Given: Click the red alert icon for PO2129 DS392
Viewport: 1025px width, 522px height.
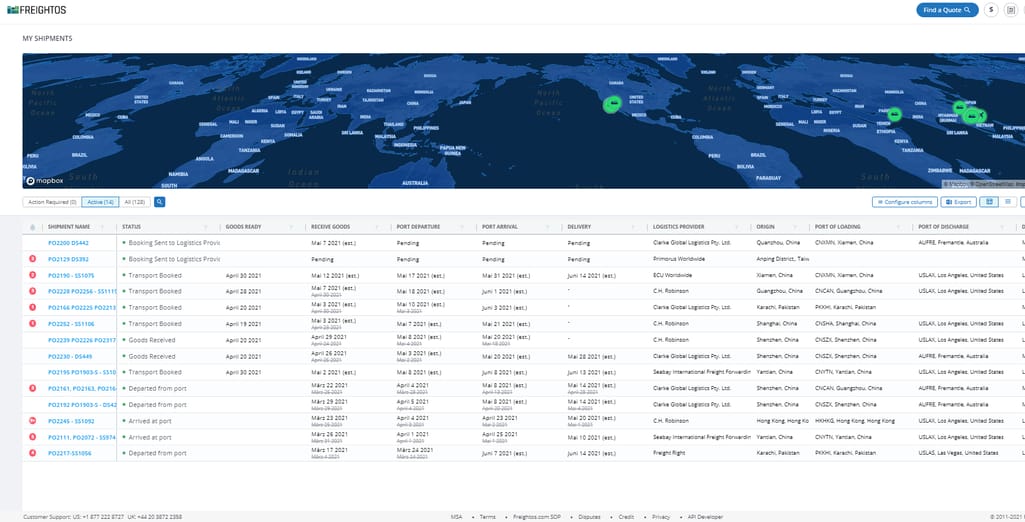Looking at the screenshot, I should coord(33,259).
